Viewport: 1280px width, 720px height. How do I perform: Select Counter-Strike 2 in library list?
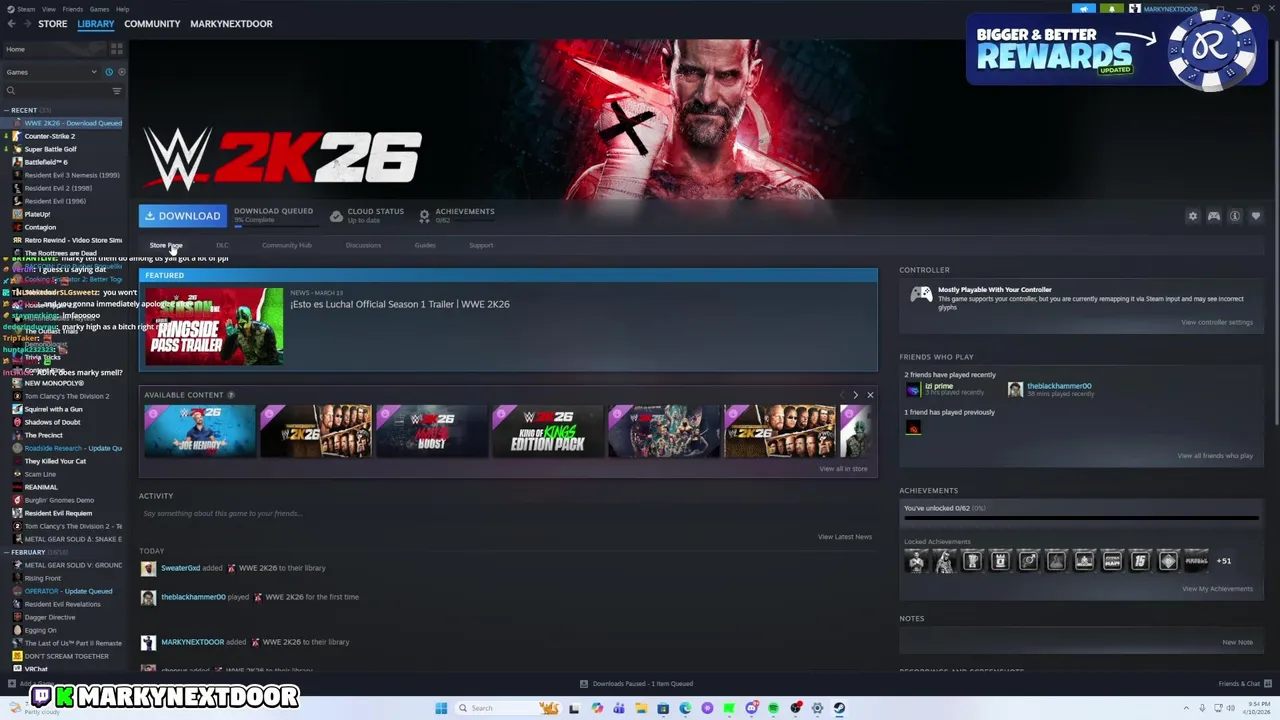coord(50,136)
